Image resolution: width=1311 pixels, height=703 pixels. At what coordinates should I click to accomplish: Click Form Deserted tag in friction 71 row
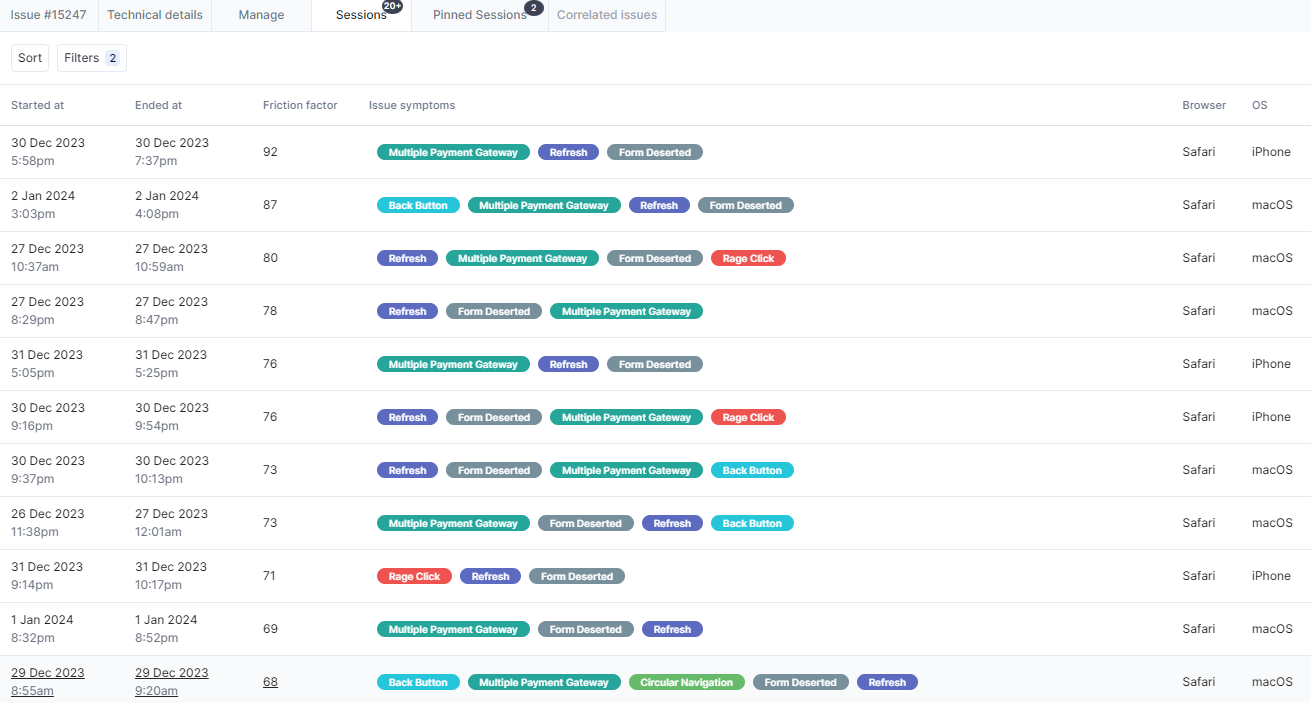[x=577, y=576]
